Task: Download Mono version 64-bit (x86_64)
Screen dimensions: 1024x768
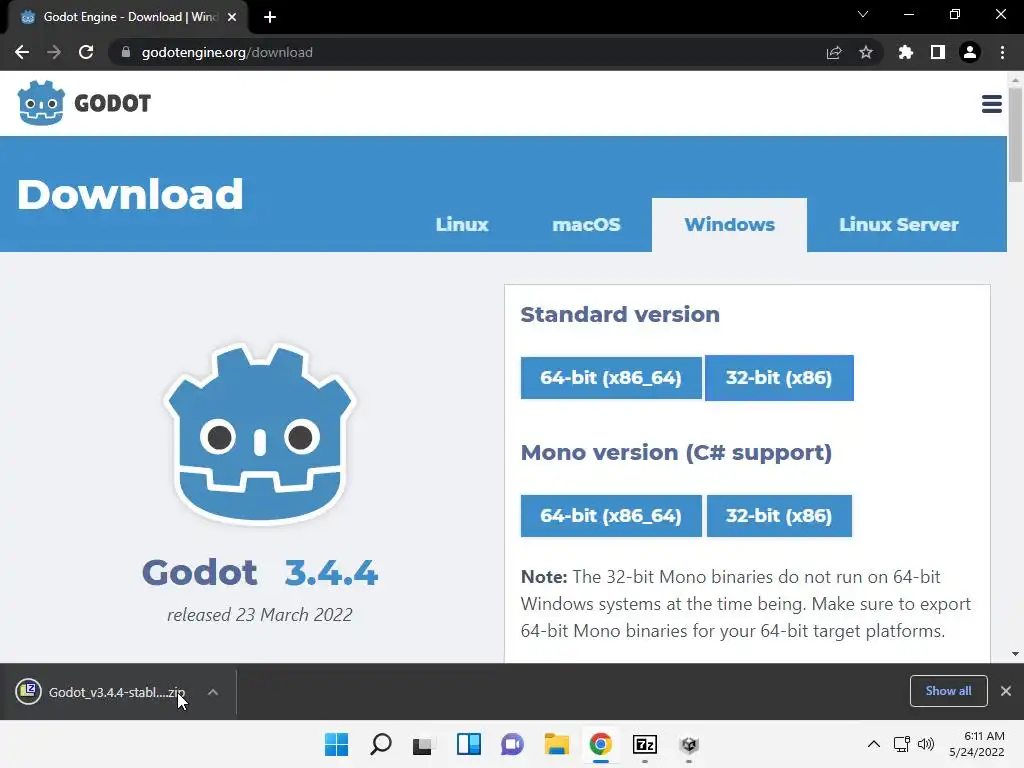Action: [611, 516]
